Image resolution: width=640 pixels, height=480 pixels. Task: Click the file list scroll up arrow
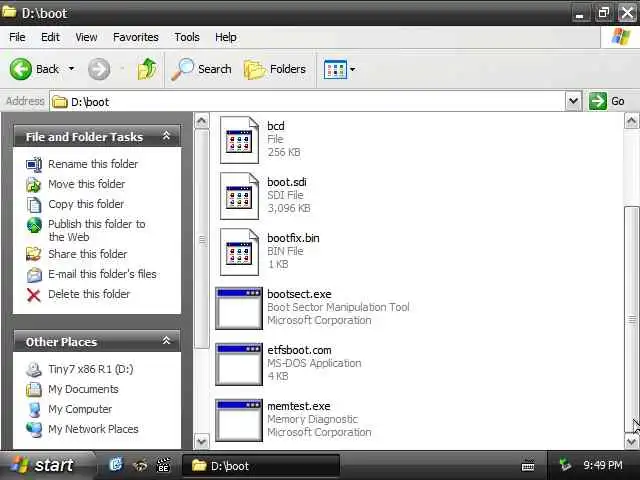tap(631, 121)
